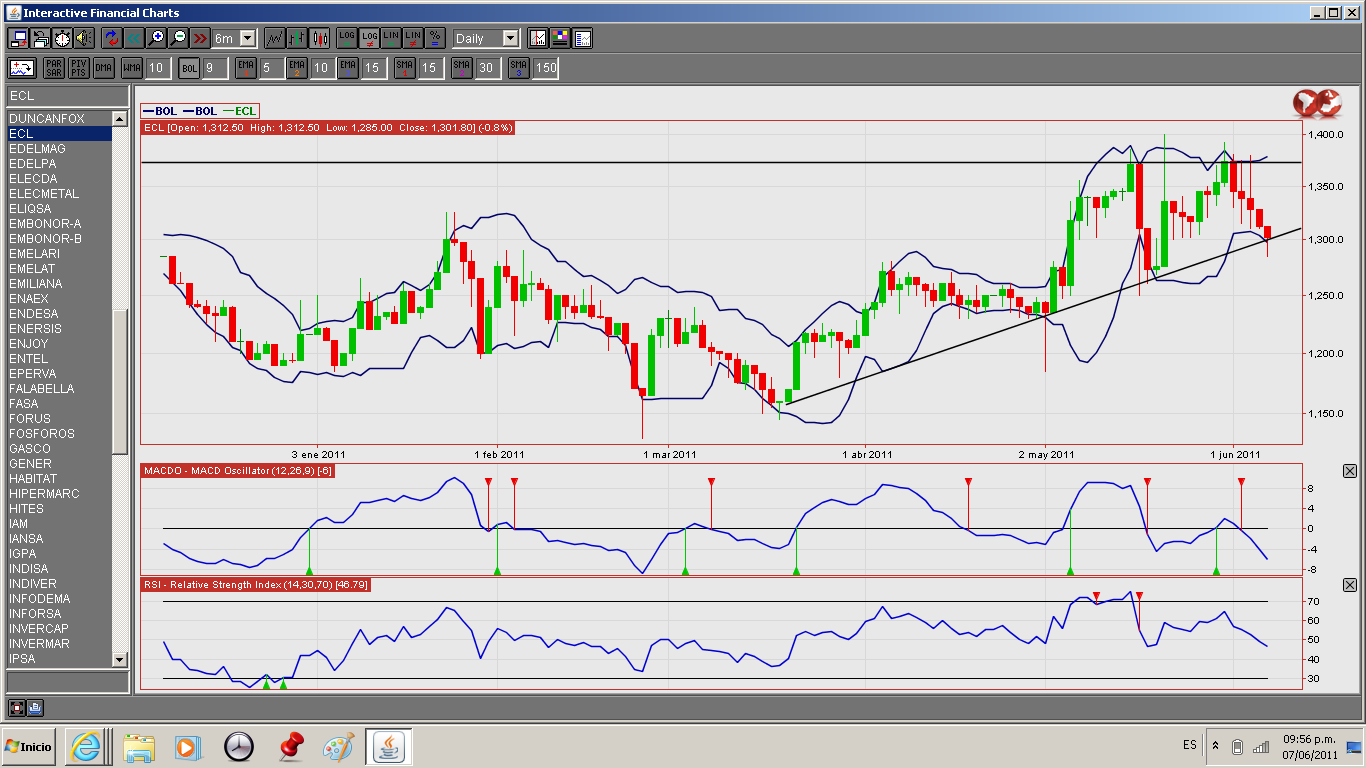Select ENTEL in the symbol list

click(59, 359)
